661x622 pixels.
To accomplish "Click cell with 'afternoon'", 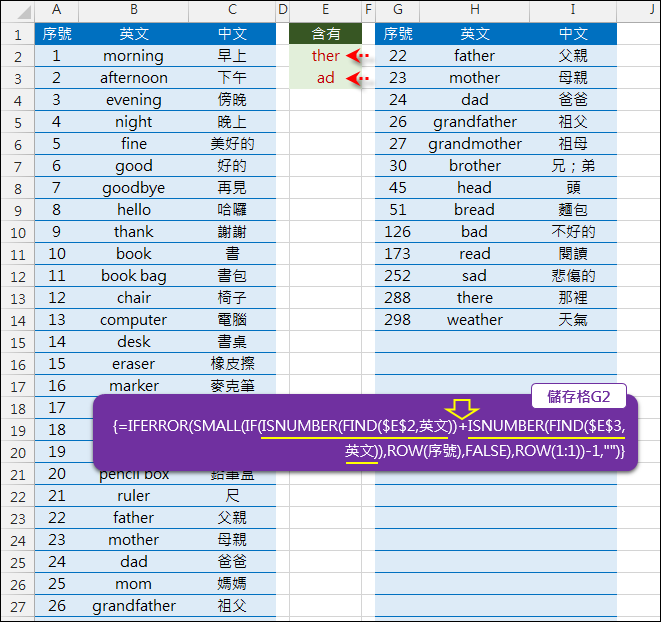I will tap(134, 78).
